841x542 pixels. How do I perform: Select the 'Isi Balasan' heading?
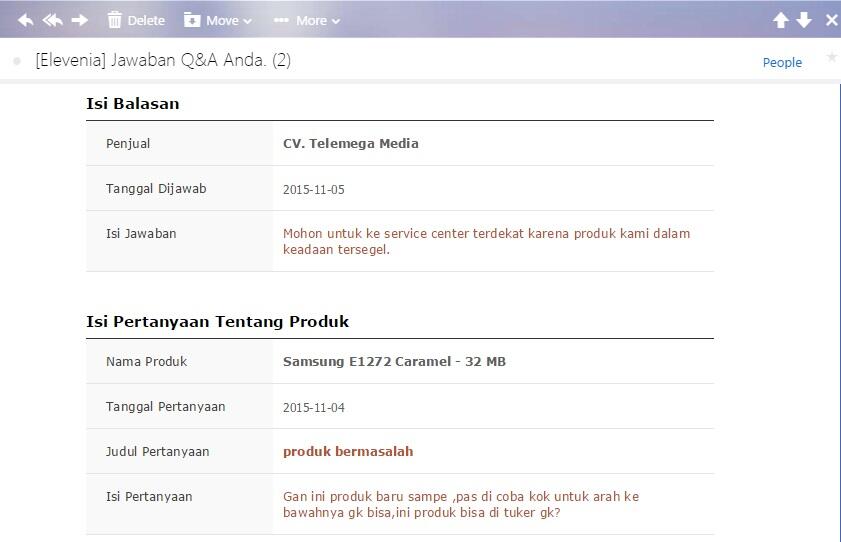coord(132,103)
